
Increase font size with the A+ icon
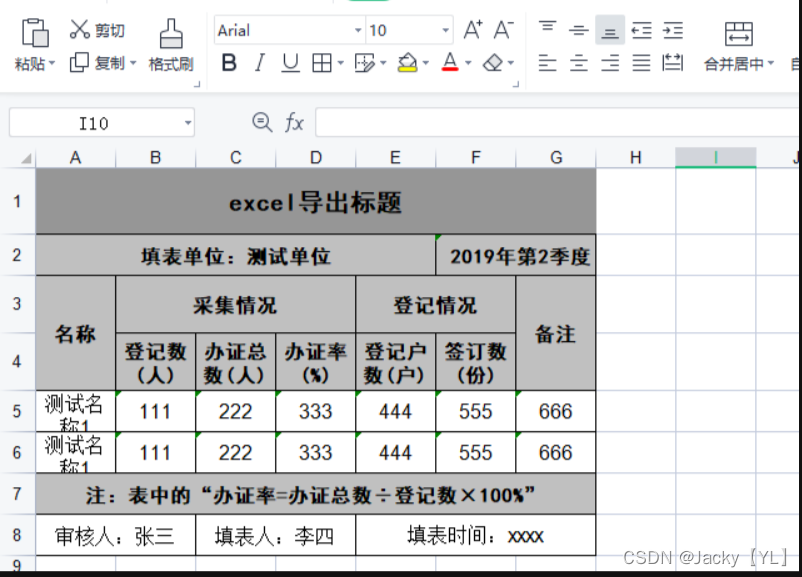click(473, 30)
